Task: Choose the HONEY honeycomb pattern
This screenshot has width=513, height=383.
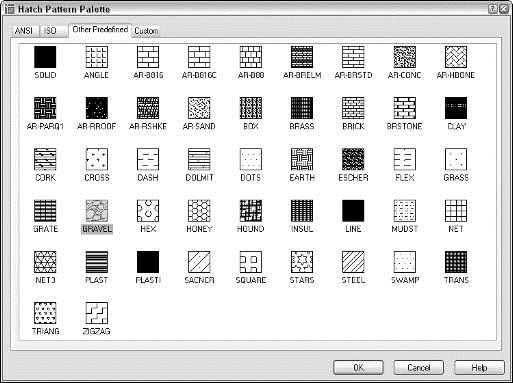Action: [199, 211]
